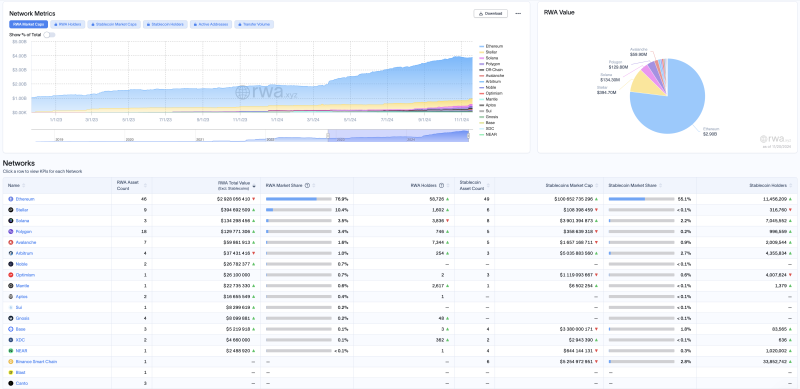Toggle Ethereum series in chart legend

click(x=491, y=46)
